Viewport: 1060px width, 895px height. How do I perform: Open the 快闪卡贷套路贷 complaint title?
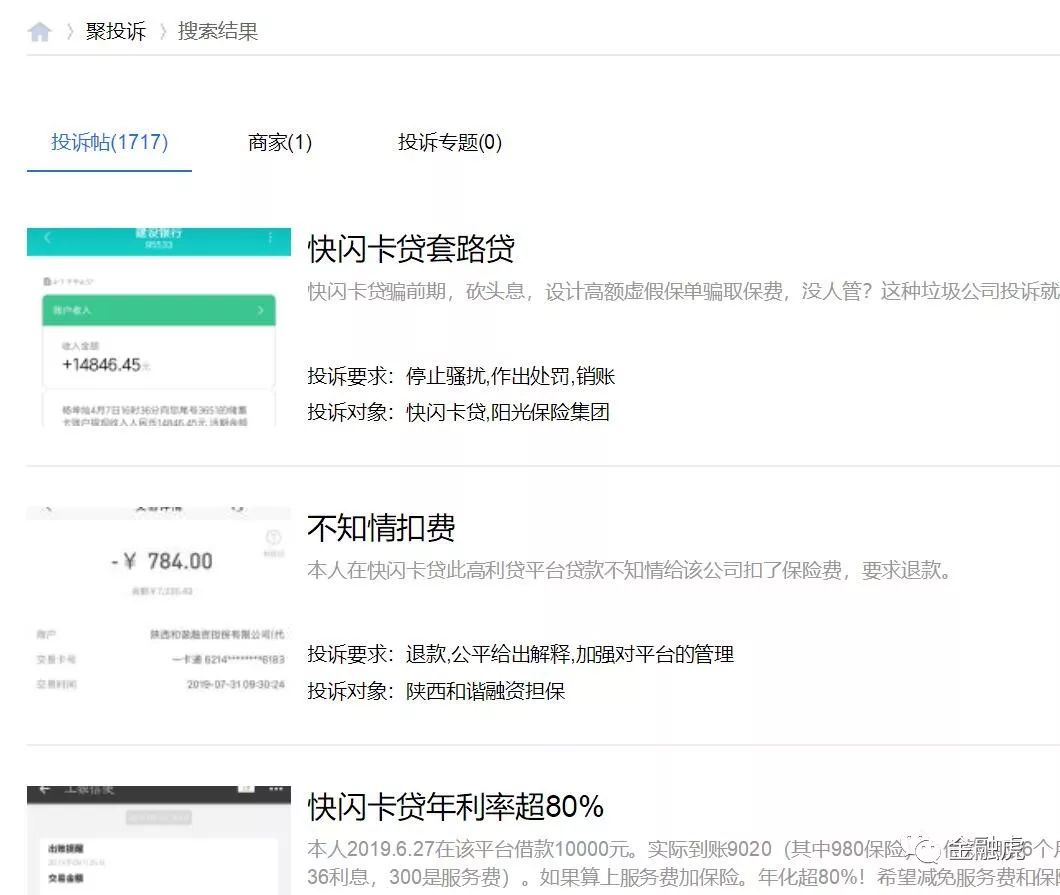(411, 248)
